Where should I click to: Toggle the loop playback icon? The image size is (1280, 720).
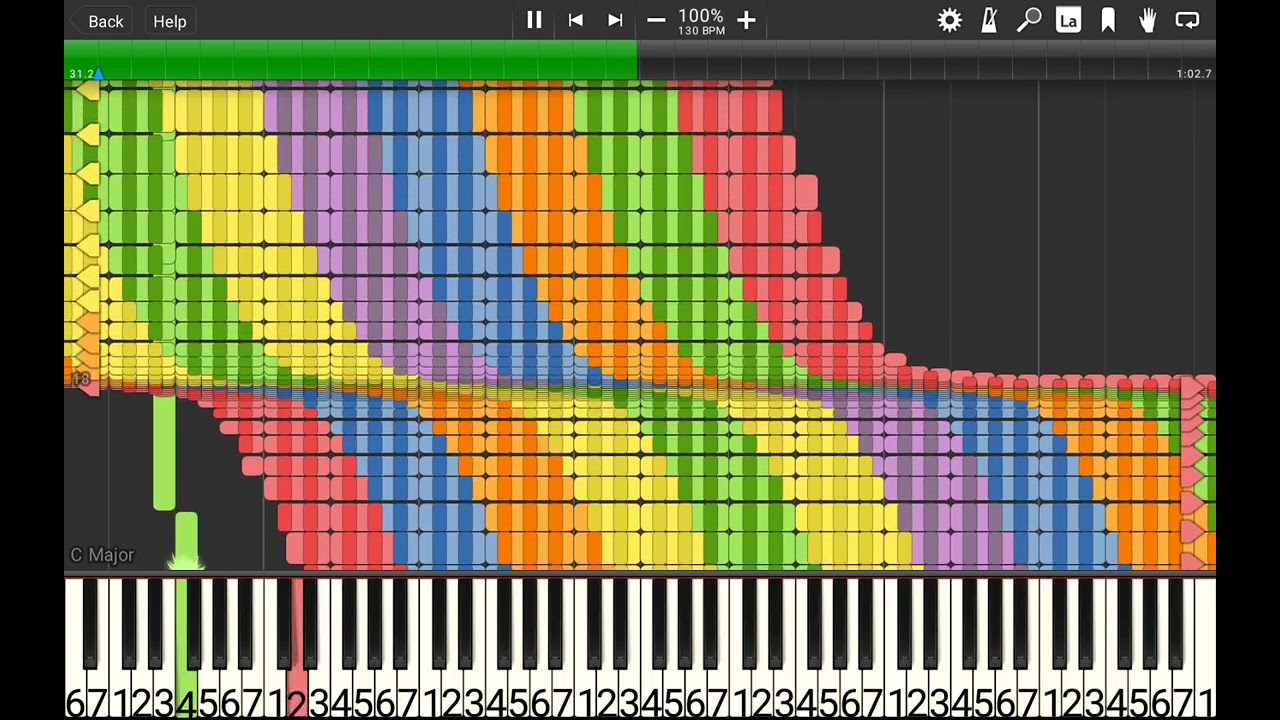[1187, 20]
